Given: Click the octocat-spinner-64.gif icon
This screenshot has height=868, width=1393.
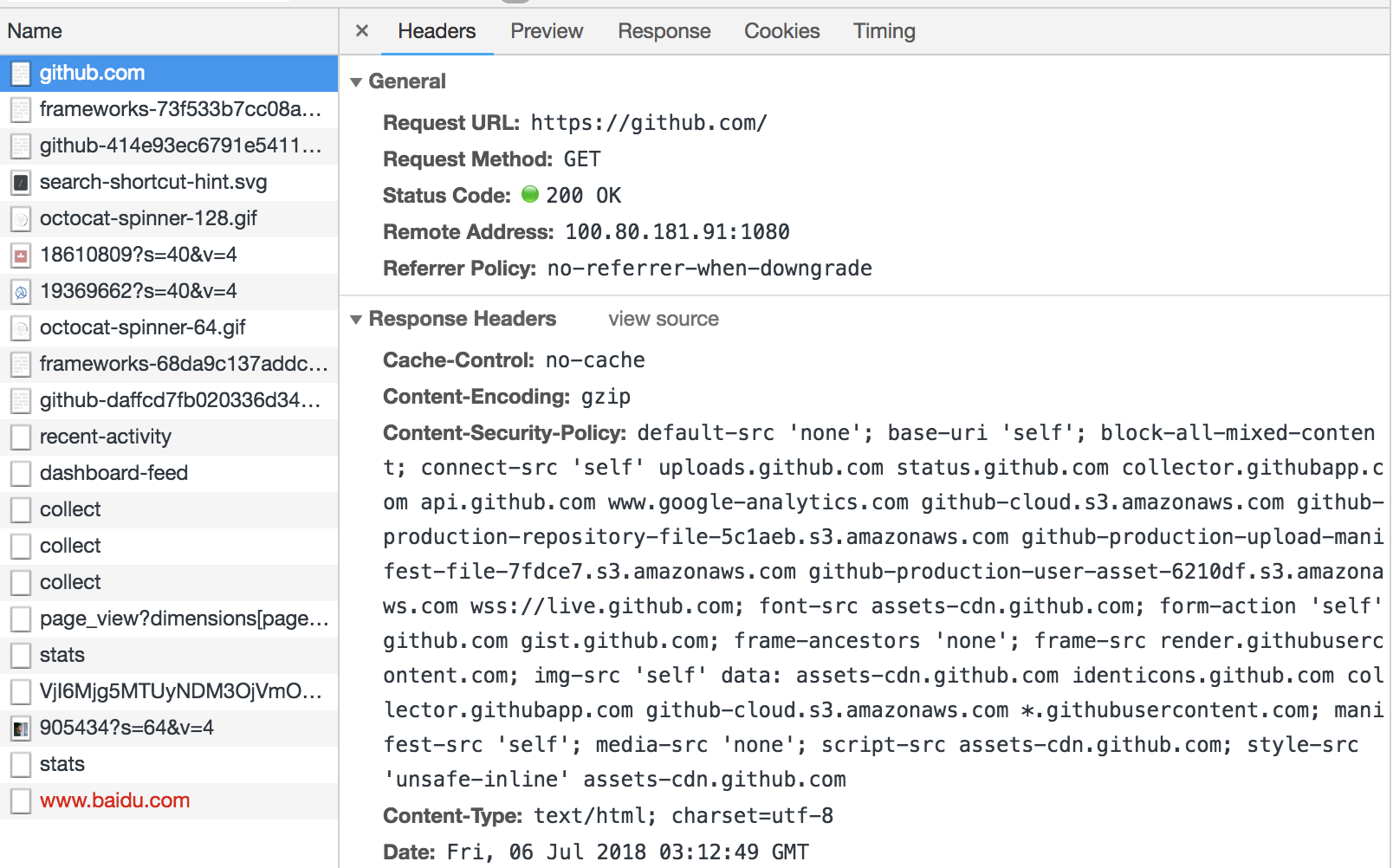Looking at the screenshot, I should click(21, 328).
